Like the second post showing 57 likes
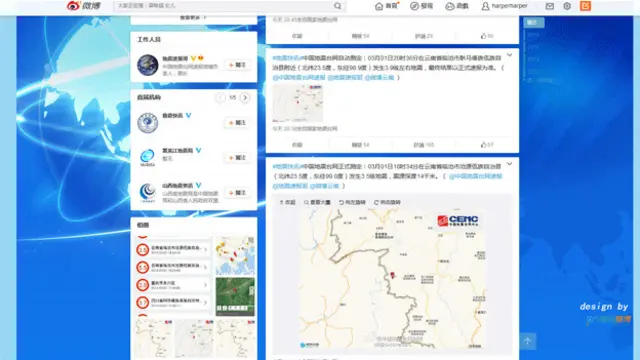Screen dimensions: 640x360 point(487,145)
